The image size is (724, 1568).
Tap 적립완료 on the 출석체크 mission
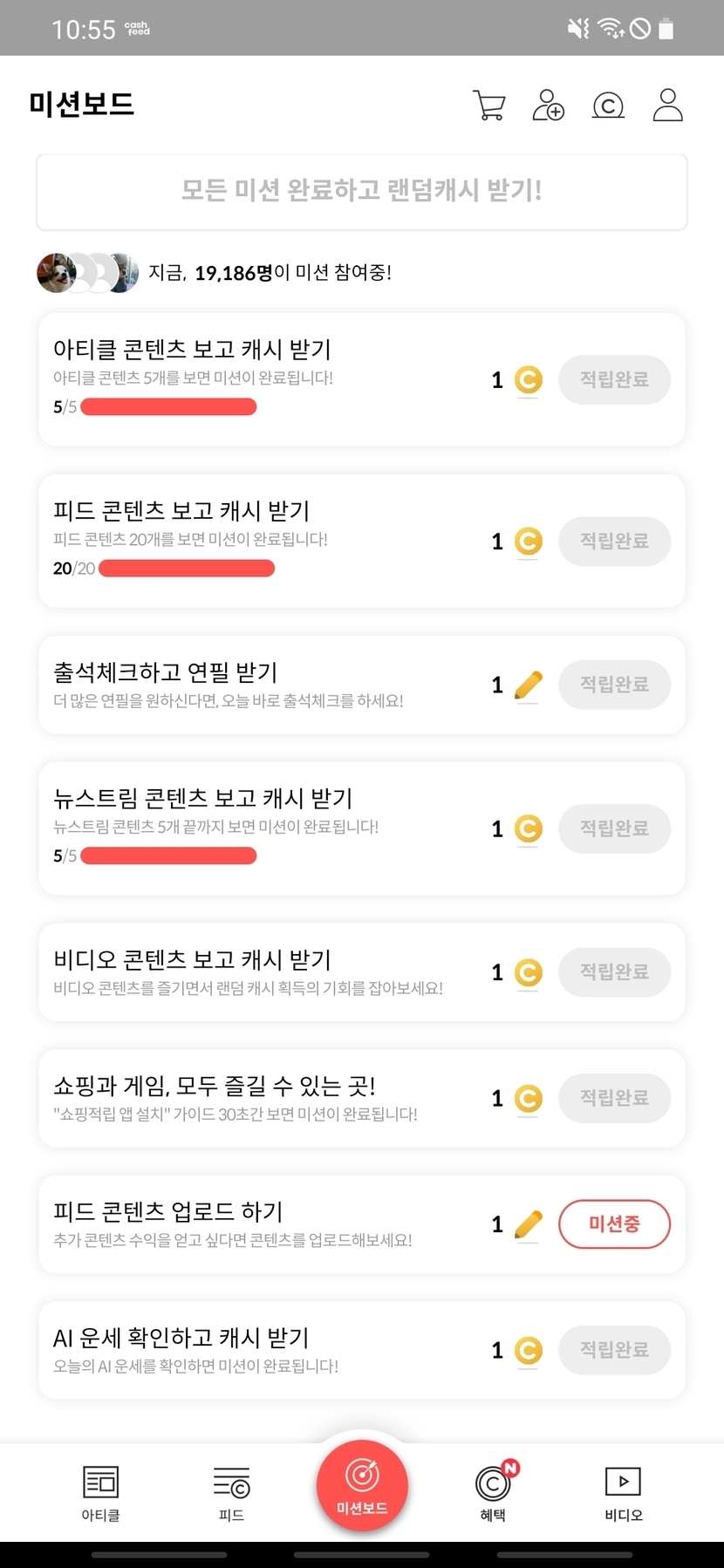614,685
